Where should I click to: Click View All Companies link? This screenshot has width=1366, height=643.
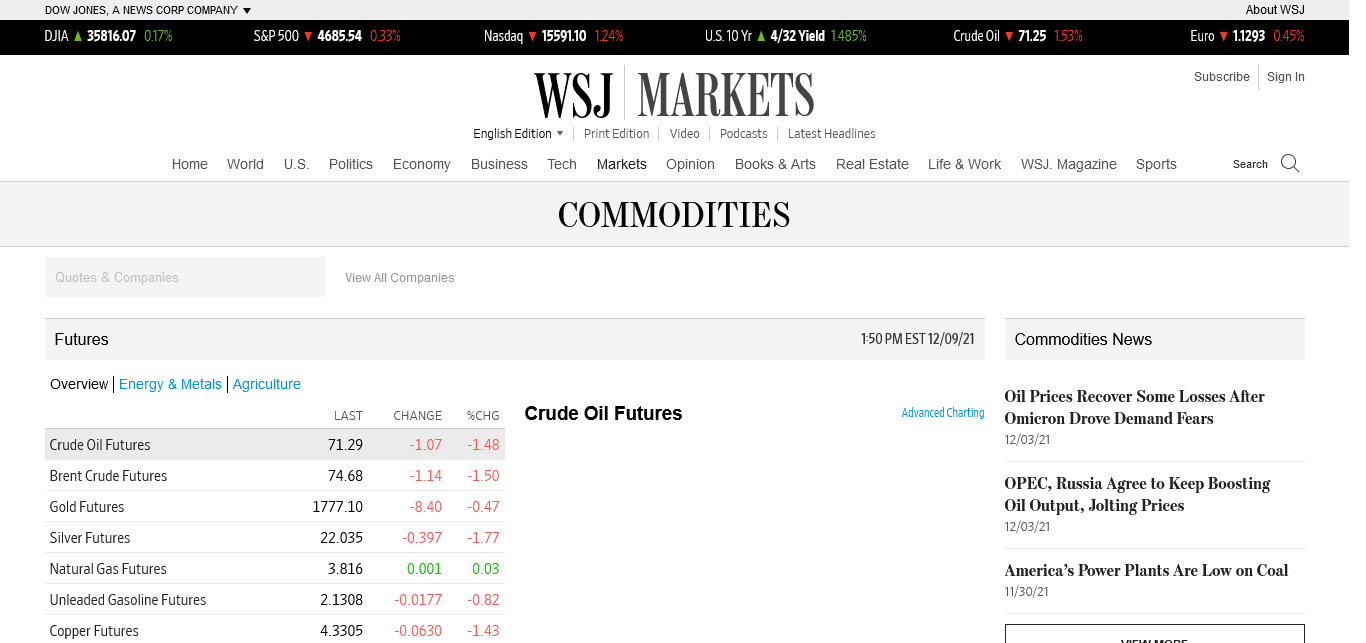(x=399, y=278)
